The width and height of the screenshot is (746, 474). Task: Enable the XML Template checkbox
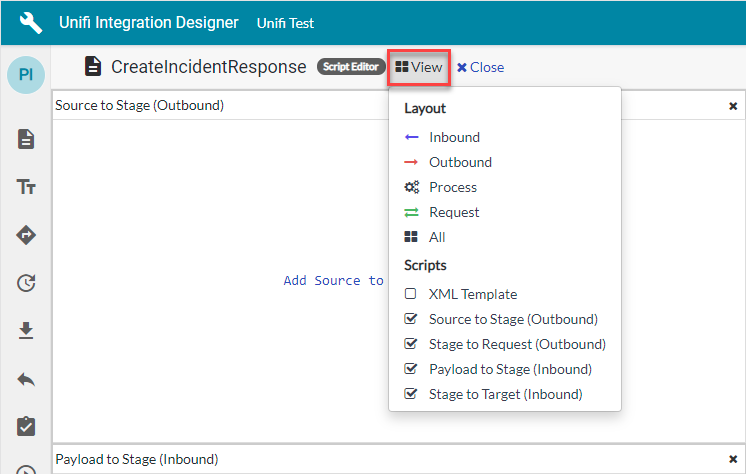(410, 295)
